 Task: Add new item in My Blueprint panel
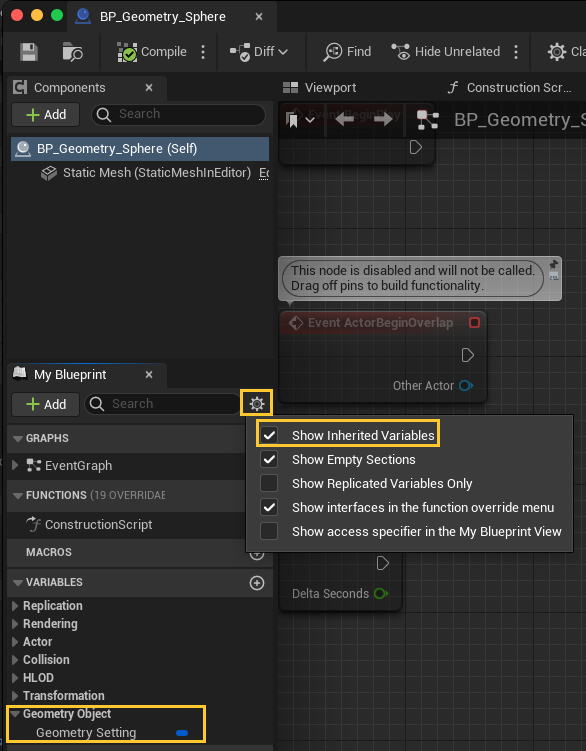[46, 405]
